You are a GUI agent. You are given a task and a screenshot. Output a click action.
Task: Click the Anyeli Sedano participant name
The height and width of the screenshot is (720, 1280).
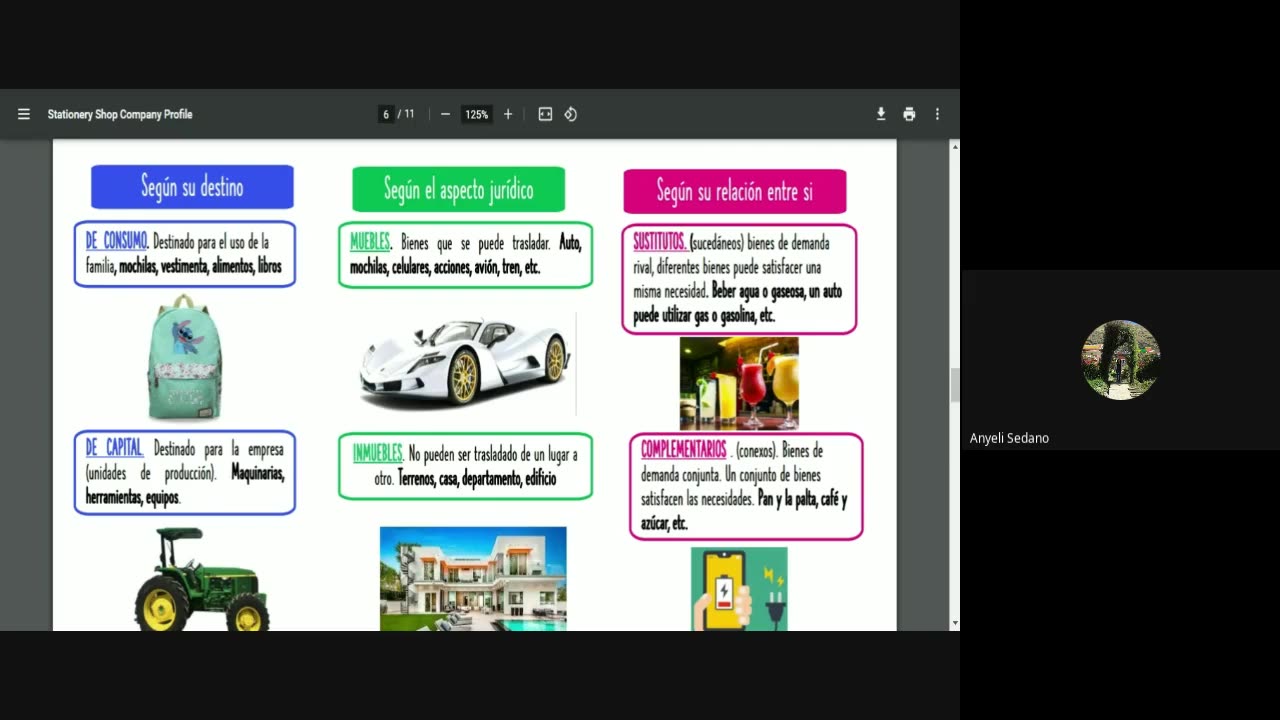point(1009,438)
